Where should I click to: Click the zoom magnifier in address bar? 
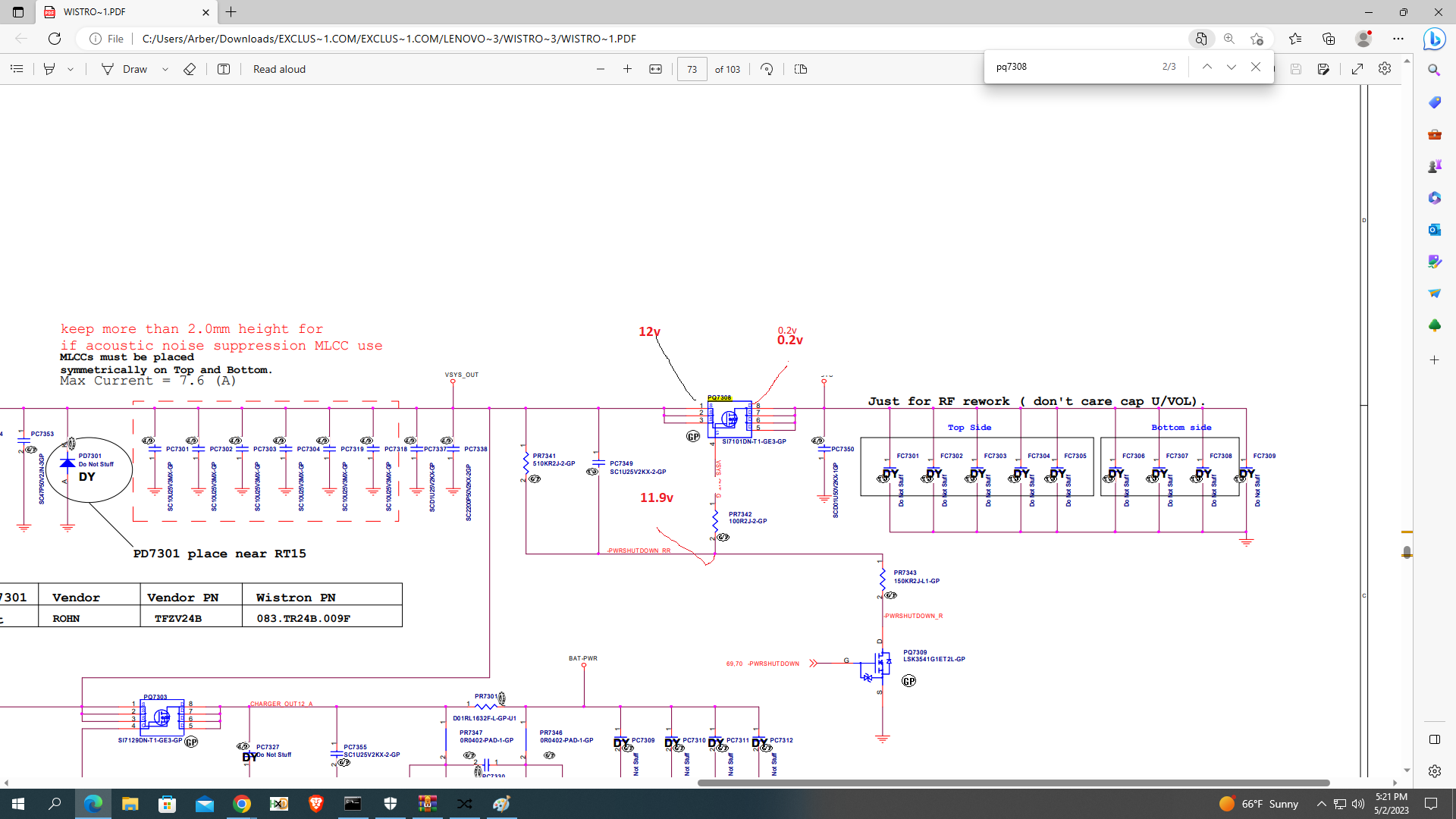(1229, 39)
